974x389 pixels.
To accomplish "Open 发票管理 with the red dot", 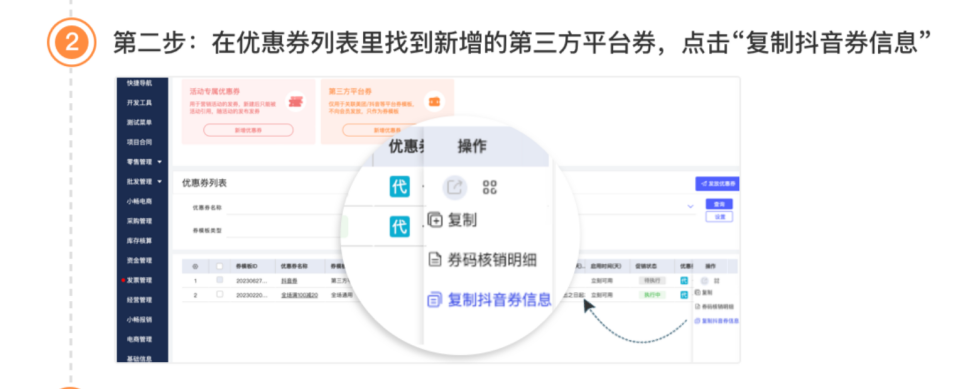I will pos(139,280).
